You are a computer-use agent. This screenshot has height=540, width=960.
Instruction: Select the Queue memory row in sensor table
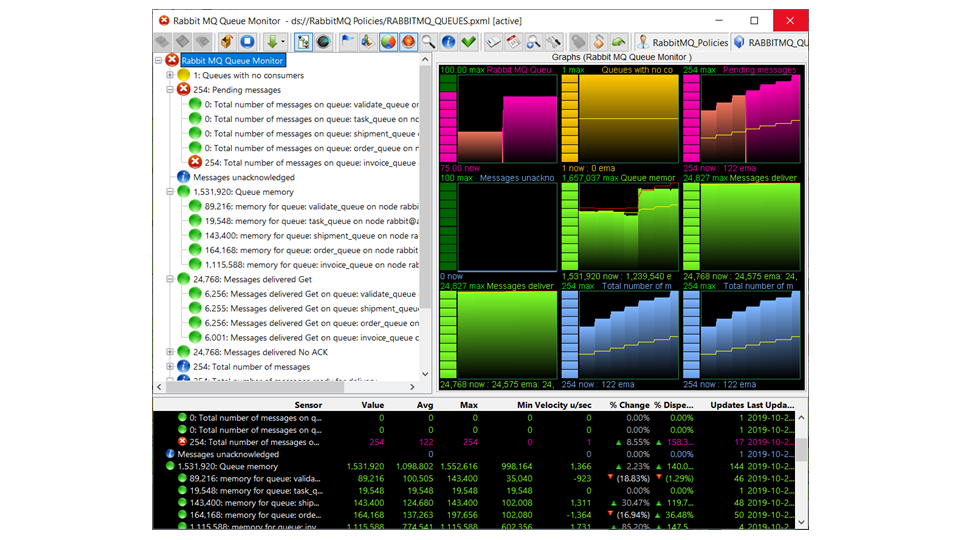click(x=474, y=467)
